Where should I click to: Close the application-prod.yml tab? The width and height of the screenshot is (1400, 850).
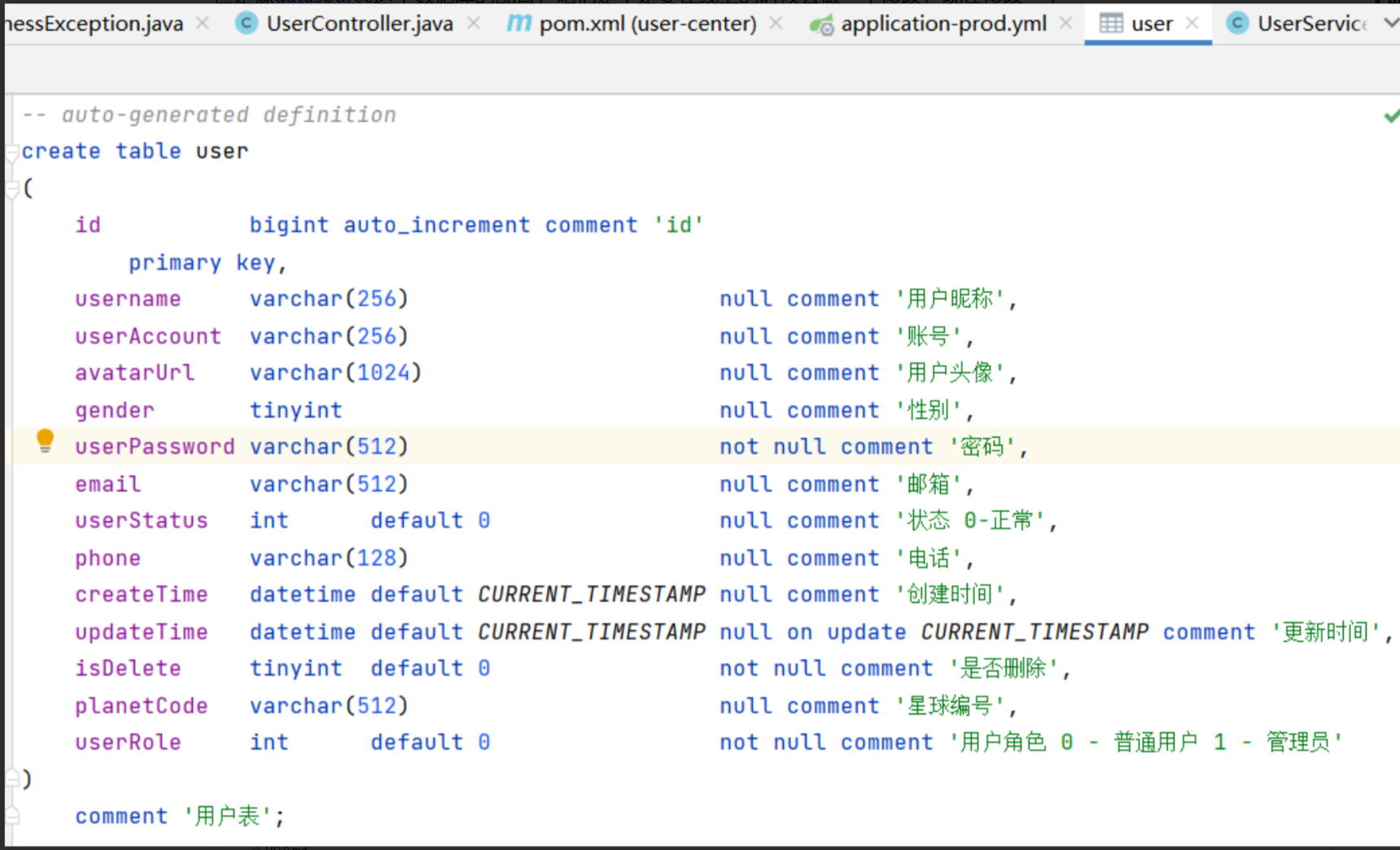1065,24
